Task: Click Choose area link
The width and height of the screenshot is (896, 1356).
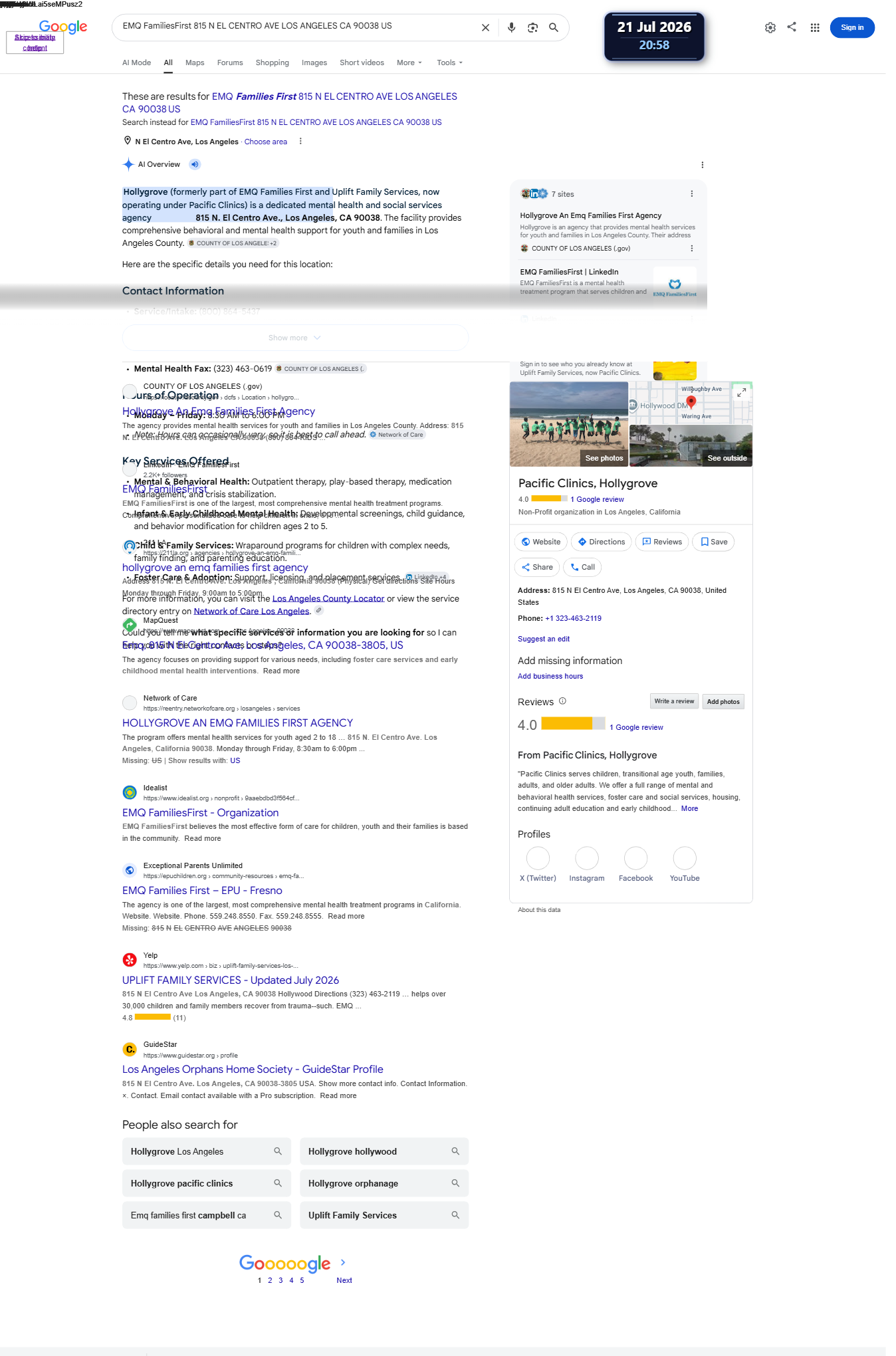Action: point(266,142)
